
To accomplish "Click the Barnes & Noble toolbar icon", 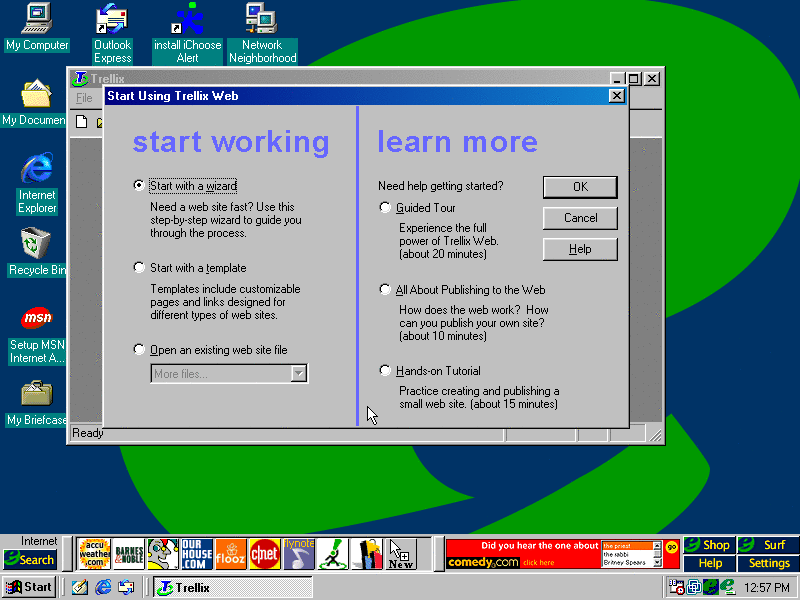I will tap(129, 553).
